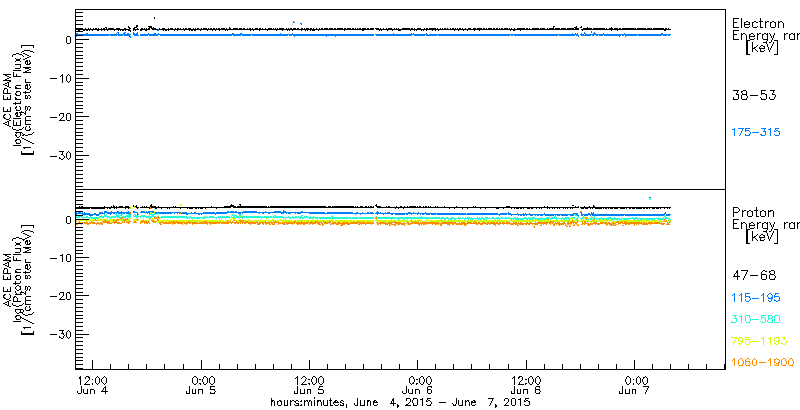Click the -30 tick on proton flux axis
The height and width of the screenshot is (410, 800).
[60, 335]
